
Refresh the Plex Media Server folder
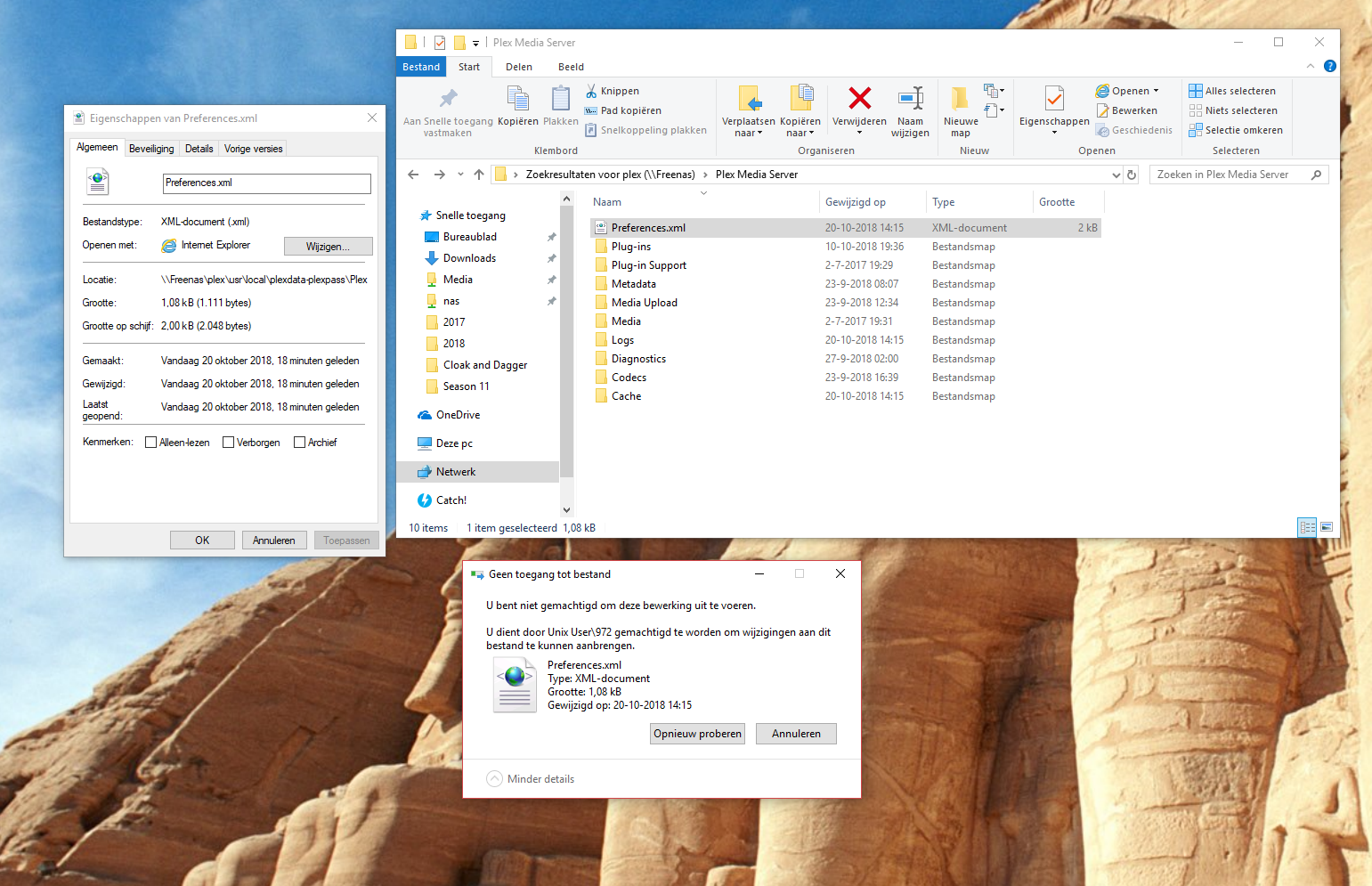[1132, 175]
